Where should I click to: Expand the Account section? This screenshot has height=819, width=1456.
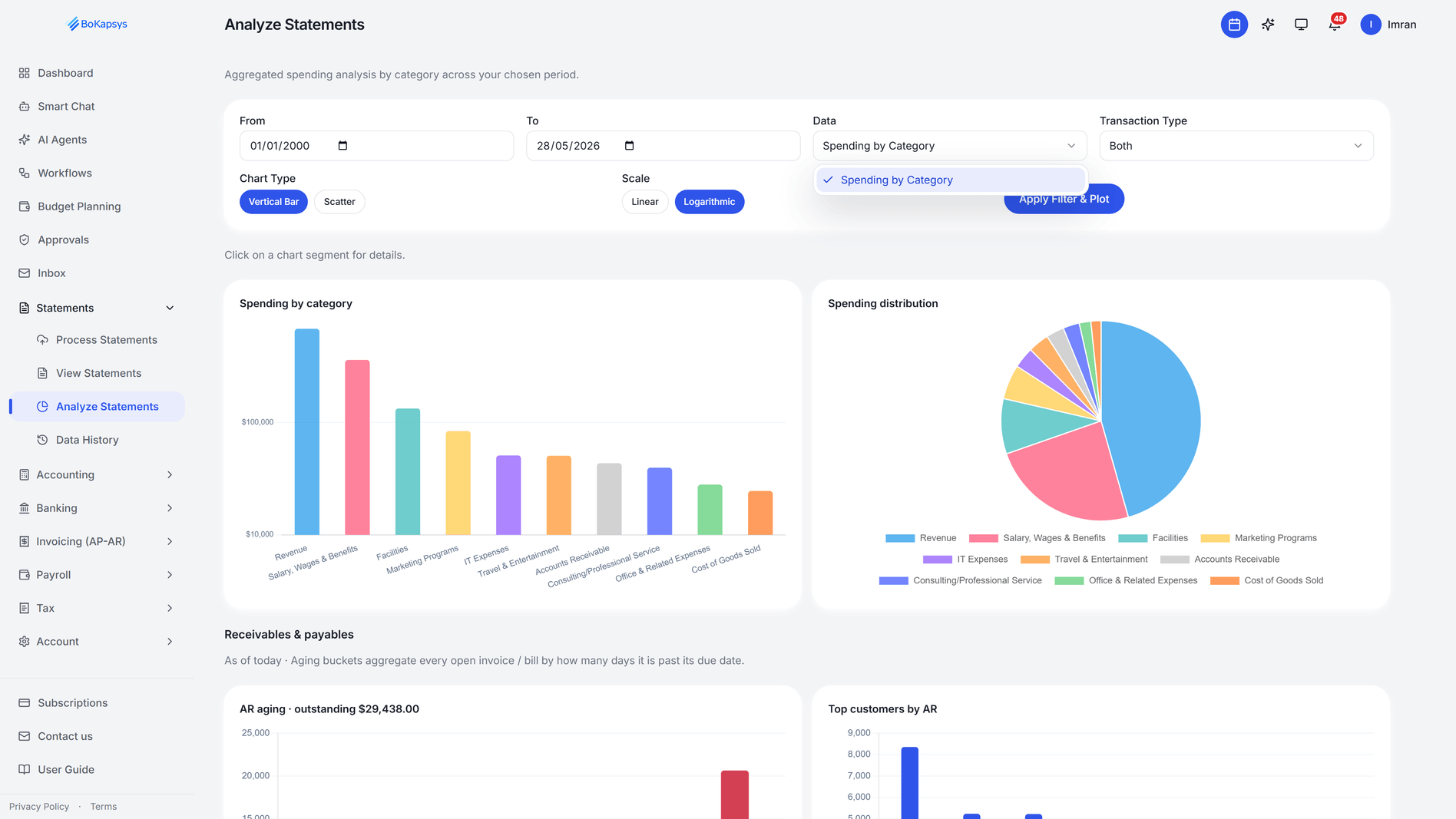[x=97, y=642]
